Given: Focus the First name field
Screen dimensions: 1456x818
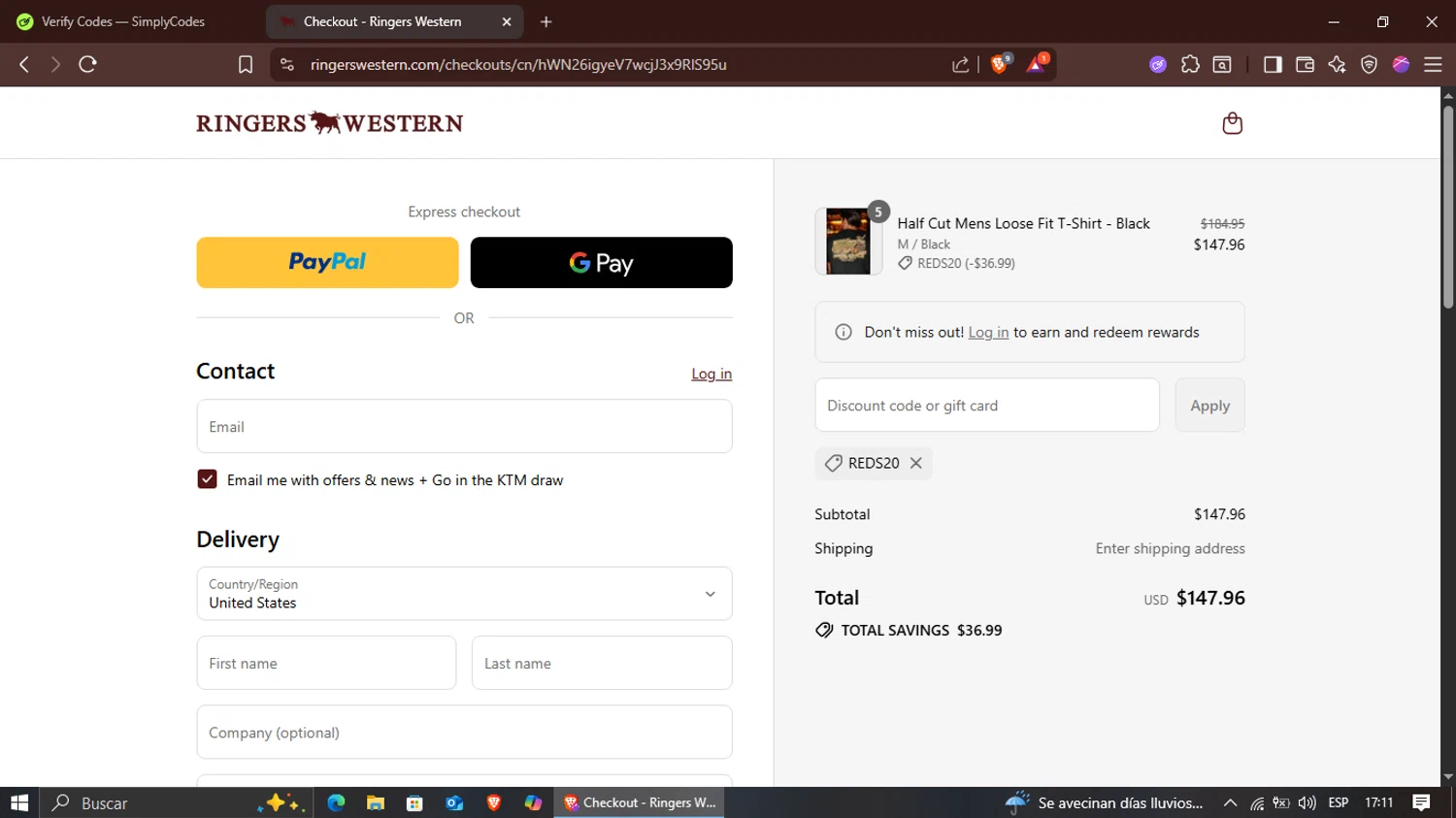Looking at the screenshot, I should (326, 664).
